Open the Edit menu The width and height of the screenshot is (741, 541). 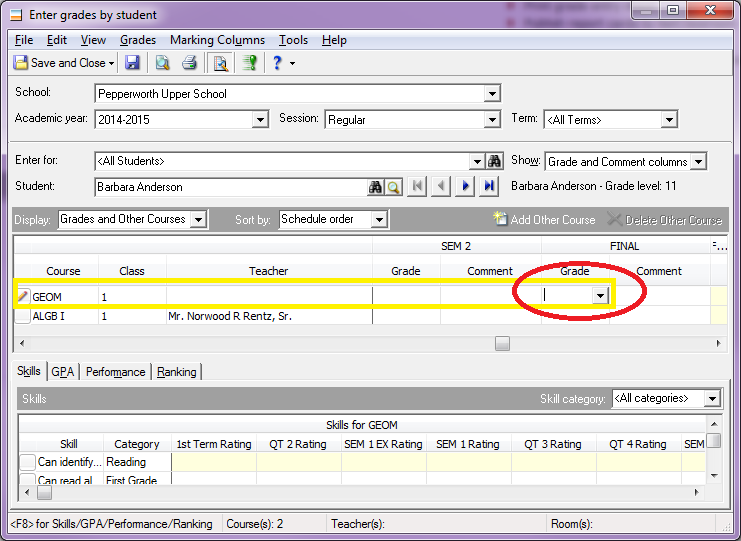[57, 40]
